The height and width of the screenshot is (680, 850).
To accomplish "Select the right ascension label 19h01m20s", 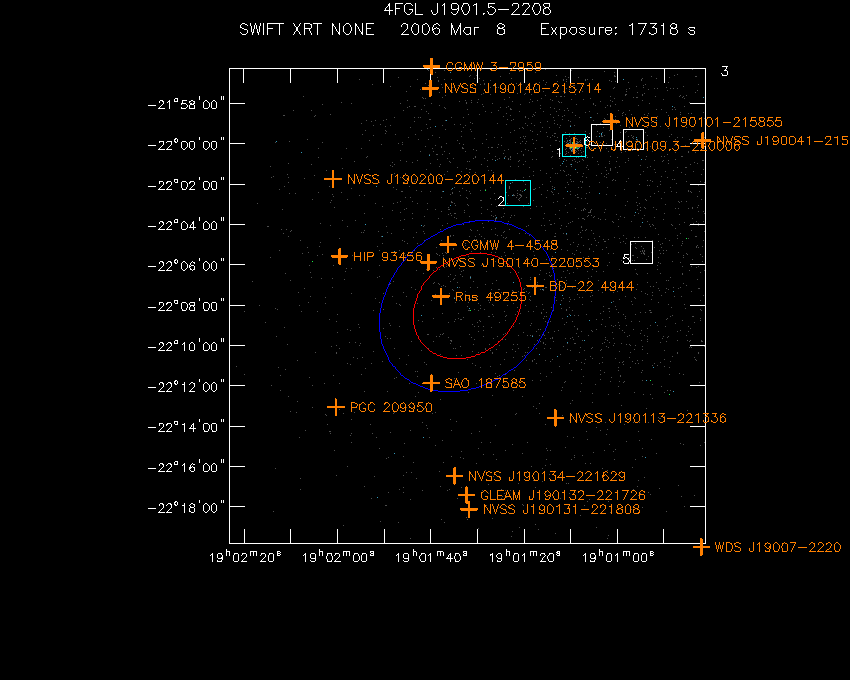I will [x=525, y=557].
